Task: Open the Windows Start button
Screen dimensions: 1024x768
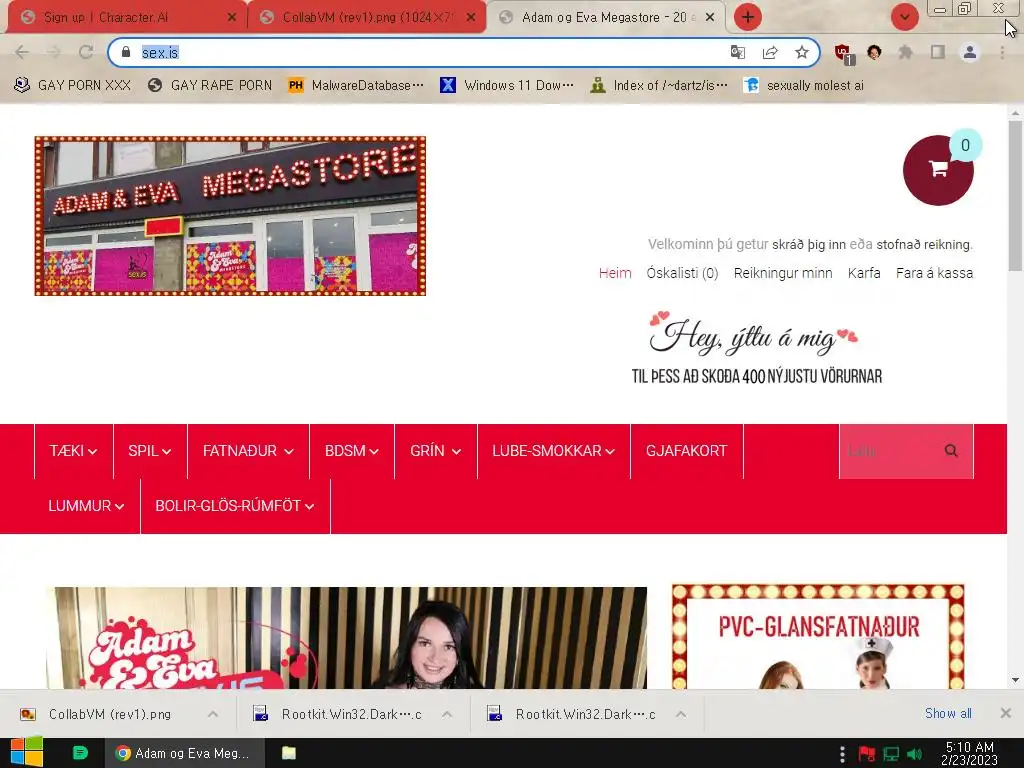Action: pyautogui.click(x=27, y=753)
